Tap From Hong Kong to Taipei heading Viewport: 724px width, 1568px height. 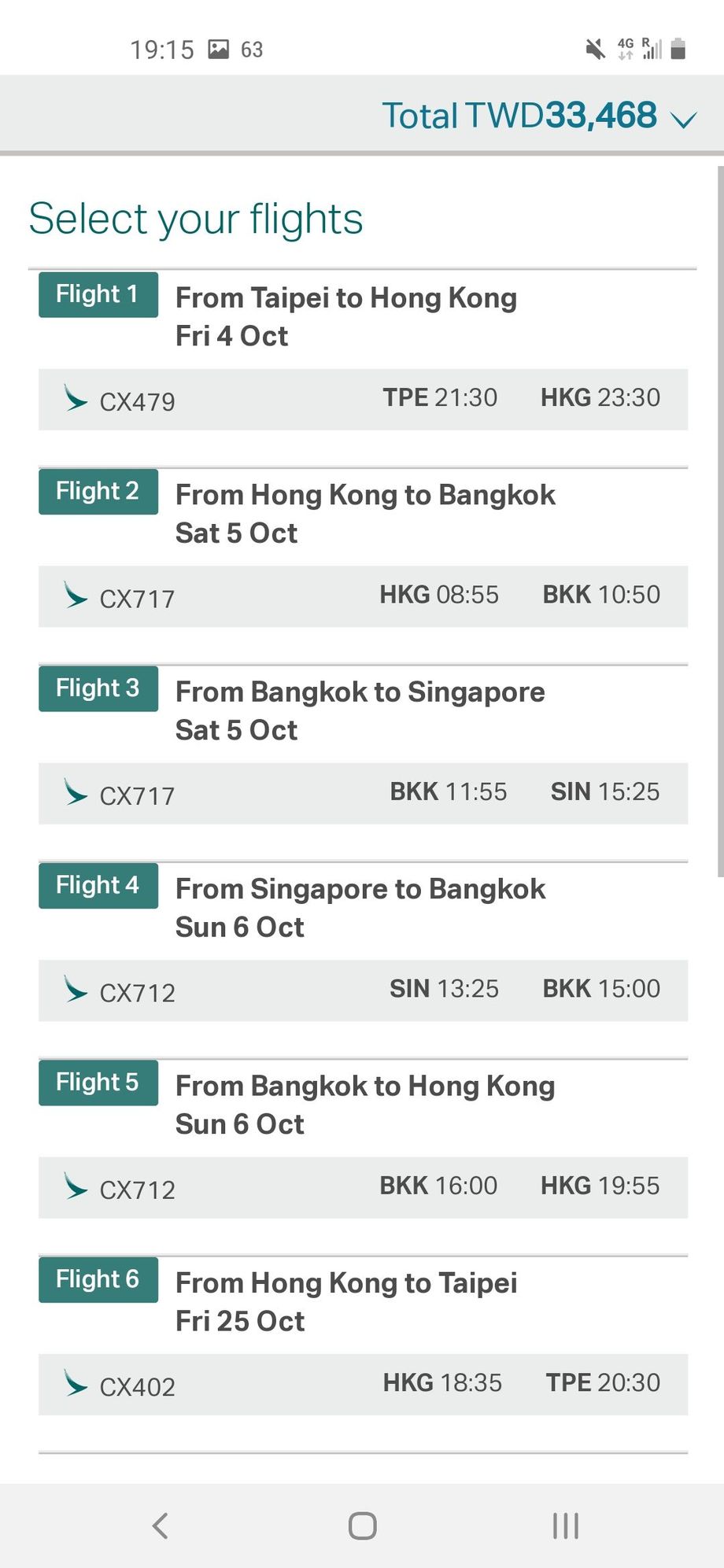346,1283
